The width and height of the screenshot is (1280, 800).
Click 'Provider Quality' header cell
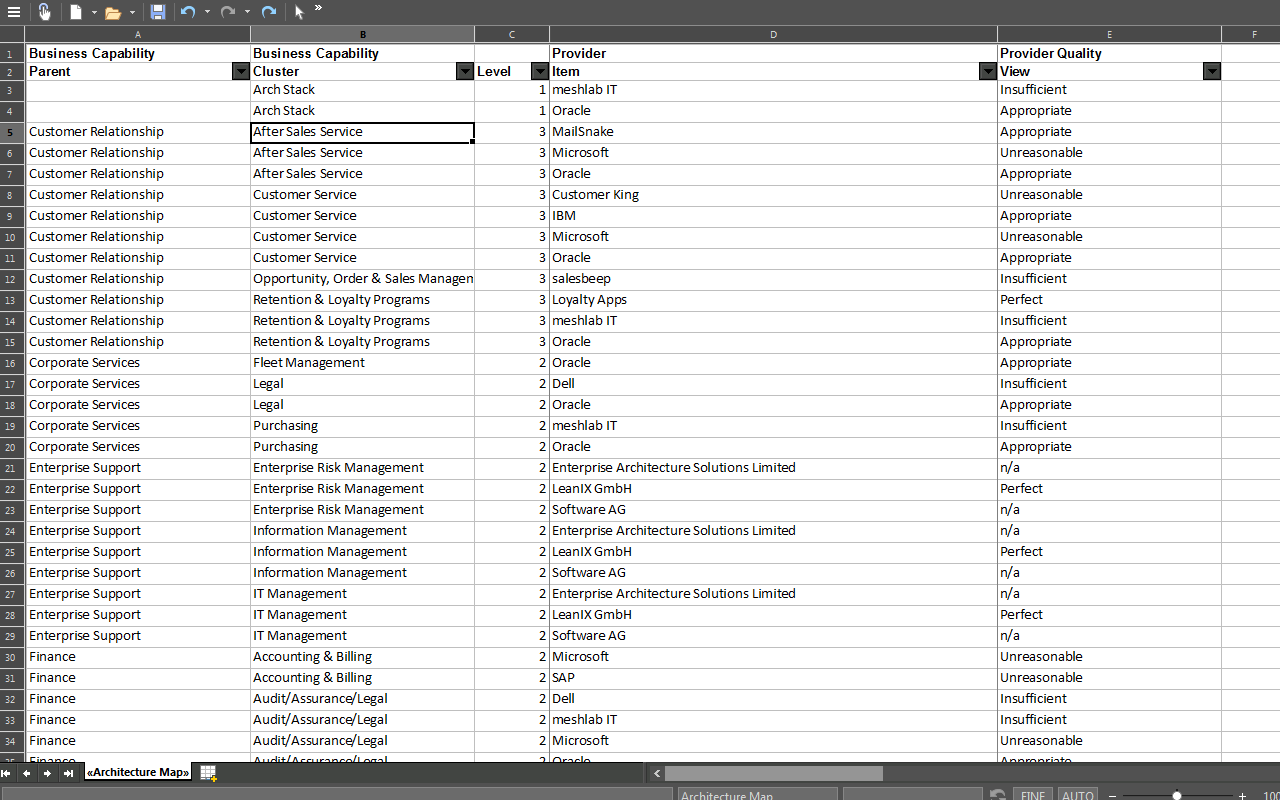[x=1109, y=53]
